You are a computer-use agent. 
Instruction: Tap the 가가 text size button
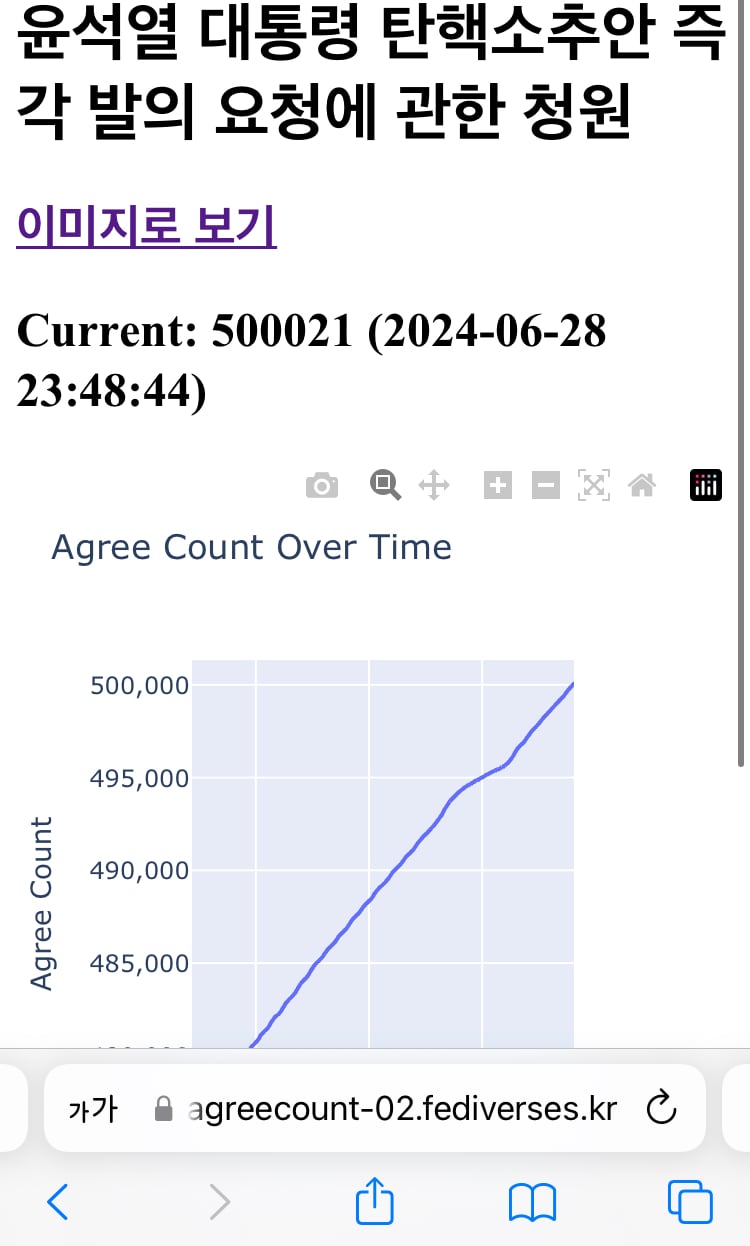(93, 1109)
